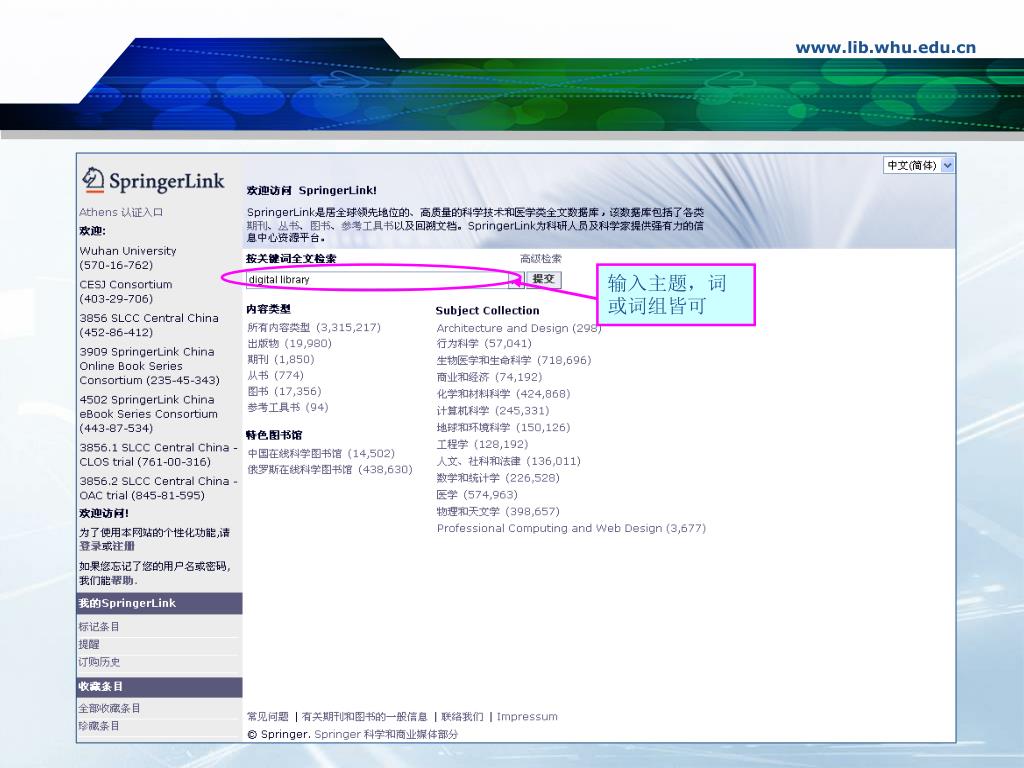Screen dimensions: 1024x768
Task: Select the 收藏条目 section header
Action: pyautogui.click(x=159, y=687)
